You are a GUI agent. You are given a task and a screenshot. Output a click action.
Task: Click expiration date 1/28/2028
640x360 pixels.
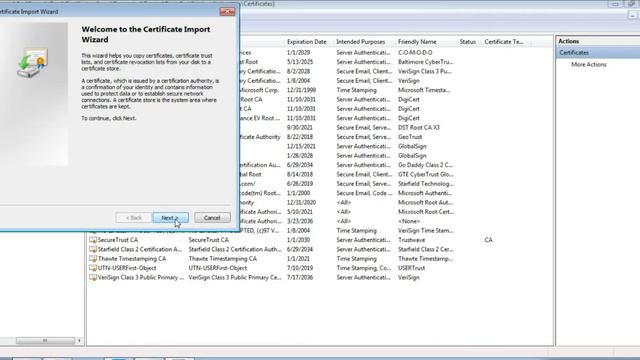point(300,156)
